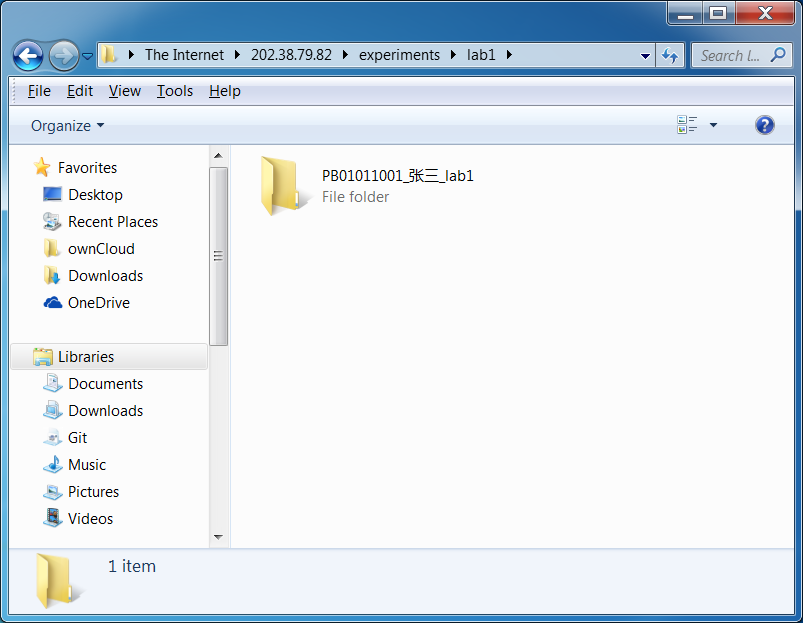Image resolution: width=803 pixels, height=623 pixels.
Task: Click the 'File folder' type label
Action: coord(355,197)
